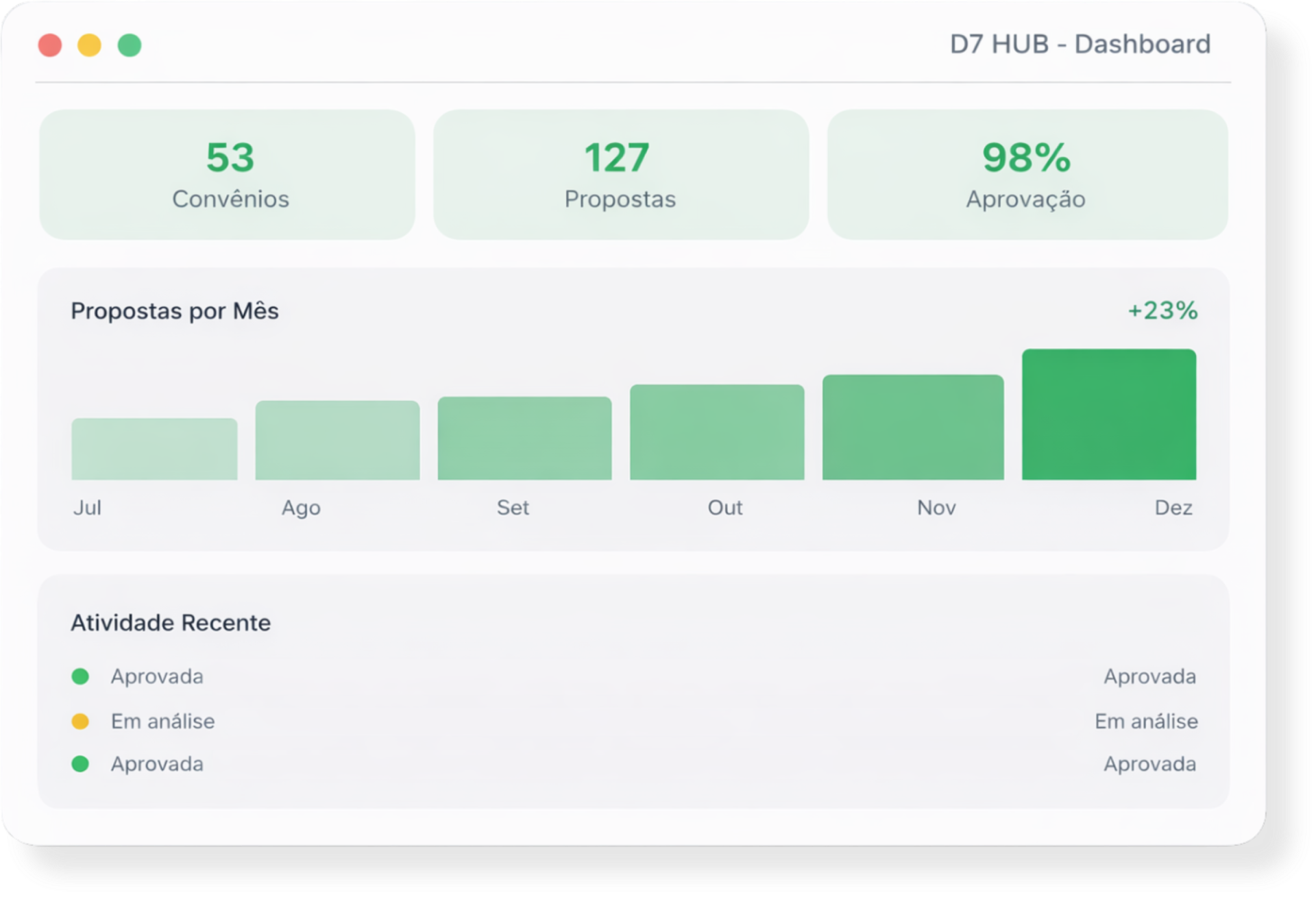
Task: Click the tallest Dez bar
Action: pyautogui.click(x=1109, y=415)
